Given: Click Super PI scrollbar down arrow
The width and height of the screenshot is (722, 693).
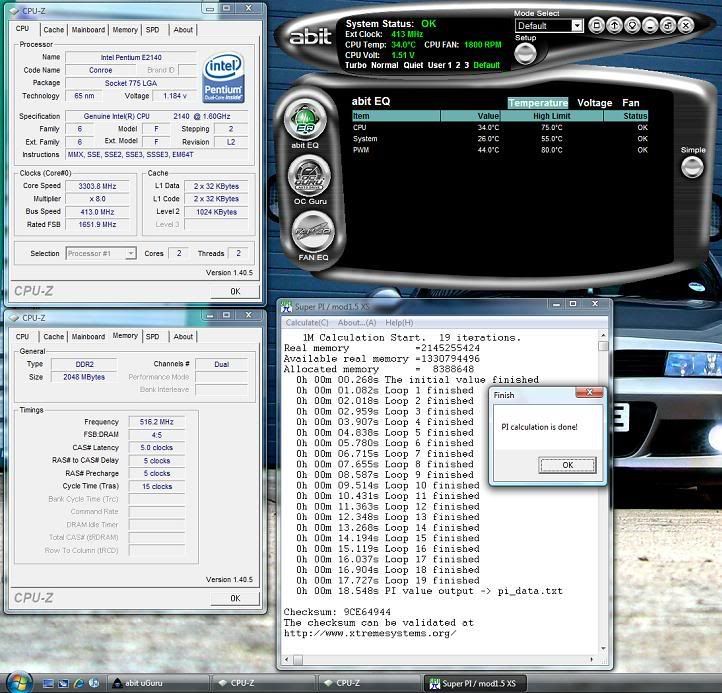Looking at the screenshot, I should pyautogui.click(x=603, y=649).
